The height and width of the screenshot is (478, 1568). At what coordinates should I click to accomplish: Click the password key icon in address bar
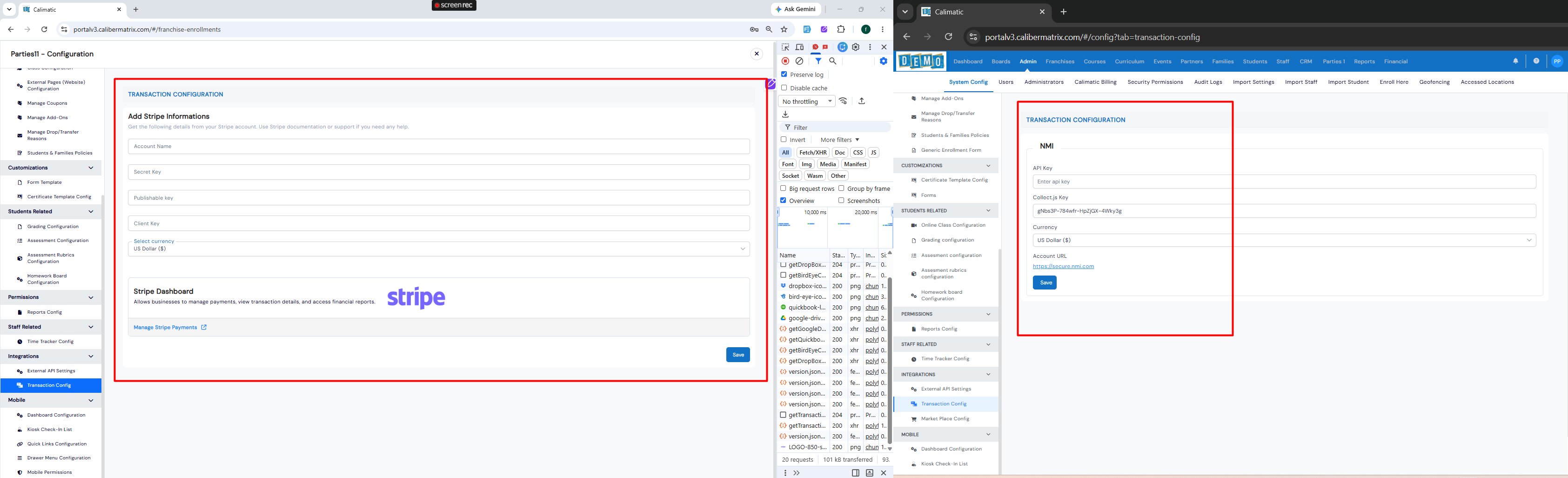click(x=754, y=29)
